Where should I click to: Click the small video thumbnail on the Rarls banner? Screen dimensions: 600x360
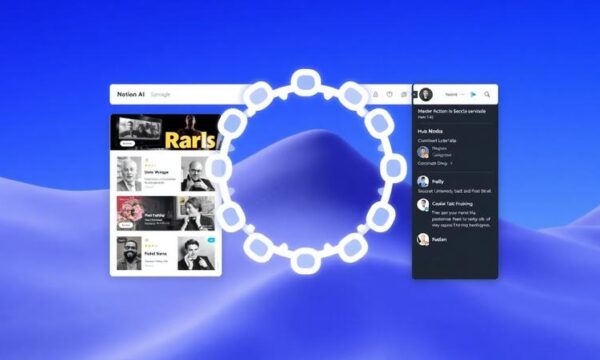[140, 128]
